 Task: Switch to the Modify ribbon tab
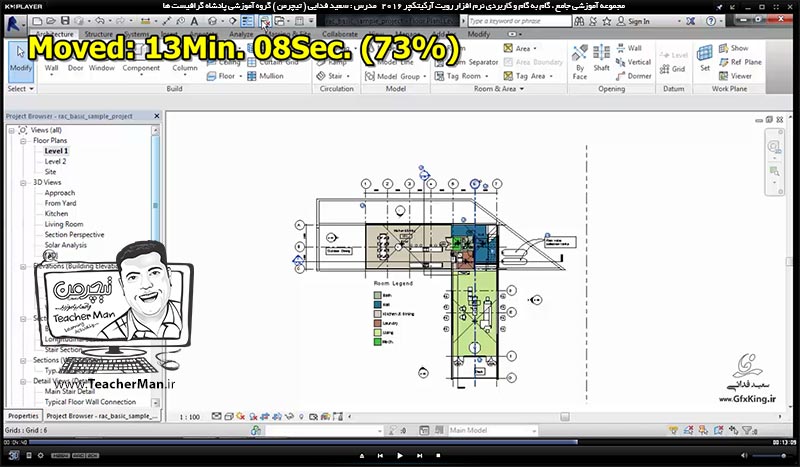point(479,34)
